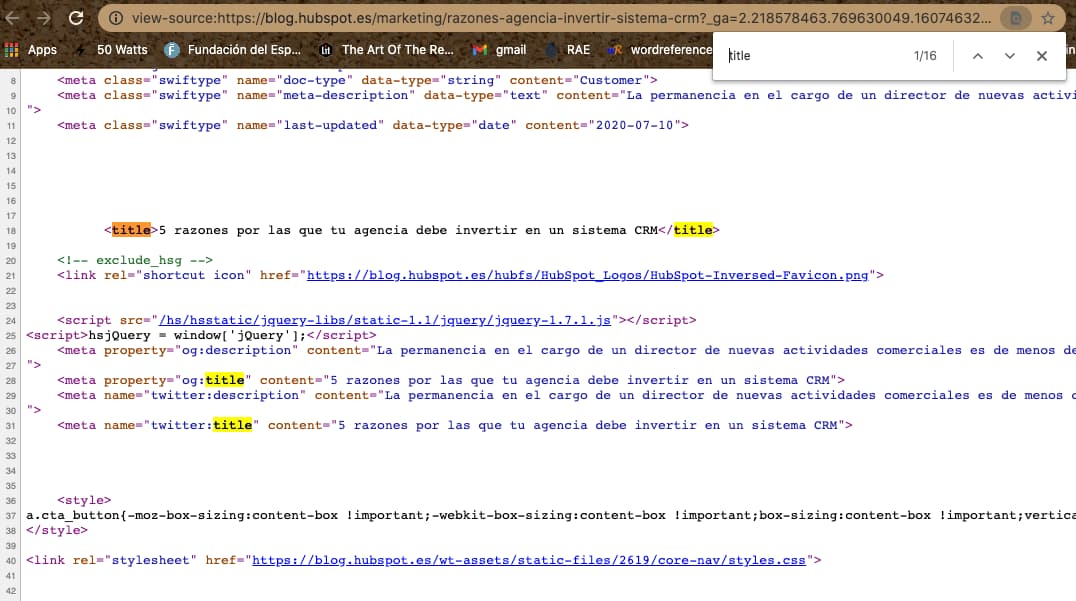The image size is (1076, 601).
Task: Click the highlighted og:title property
Action: 224,380
